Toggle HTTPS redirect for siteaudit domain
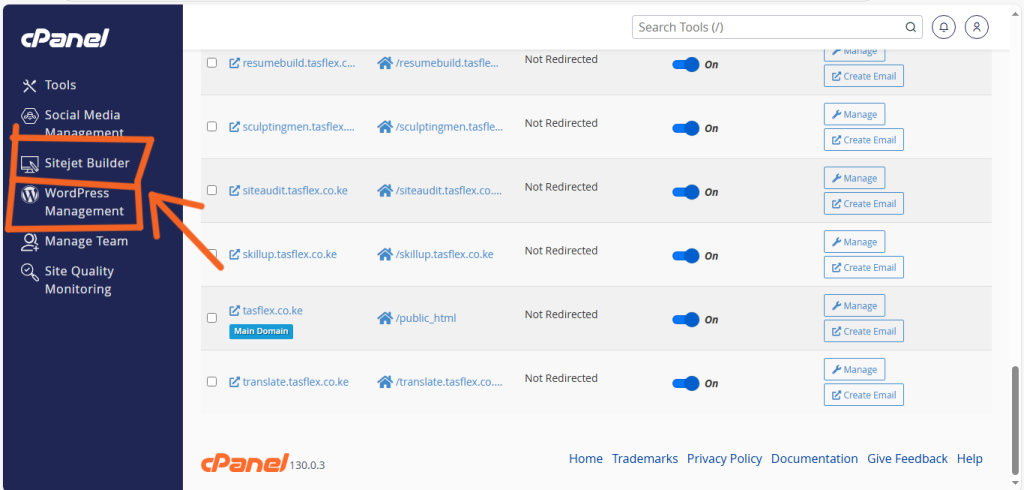This screenshot has width=1024, height=490. 686,192
